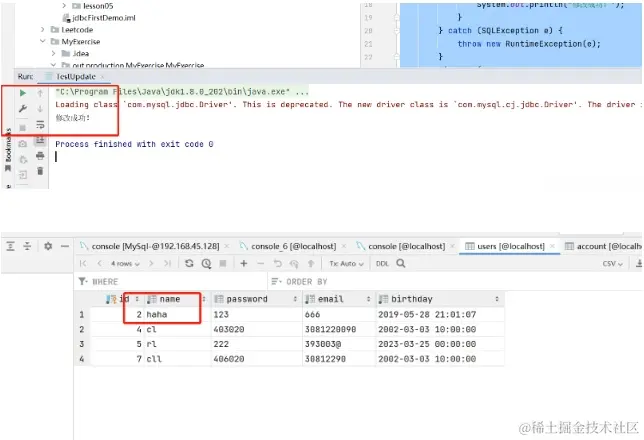Viewport: 644px width, 440px height.
Task: Open the Bookmarks side panel
Action: [x=8, y=150]
